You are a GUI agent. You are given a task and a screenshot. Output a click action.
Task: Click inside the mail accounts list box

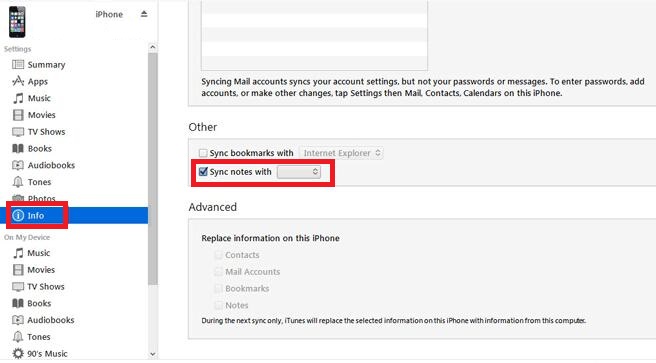[314, 35]
